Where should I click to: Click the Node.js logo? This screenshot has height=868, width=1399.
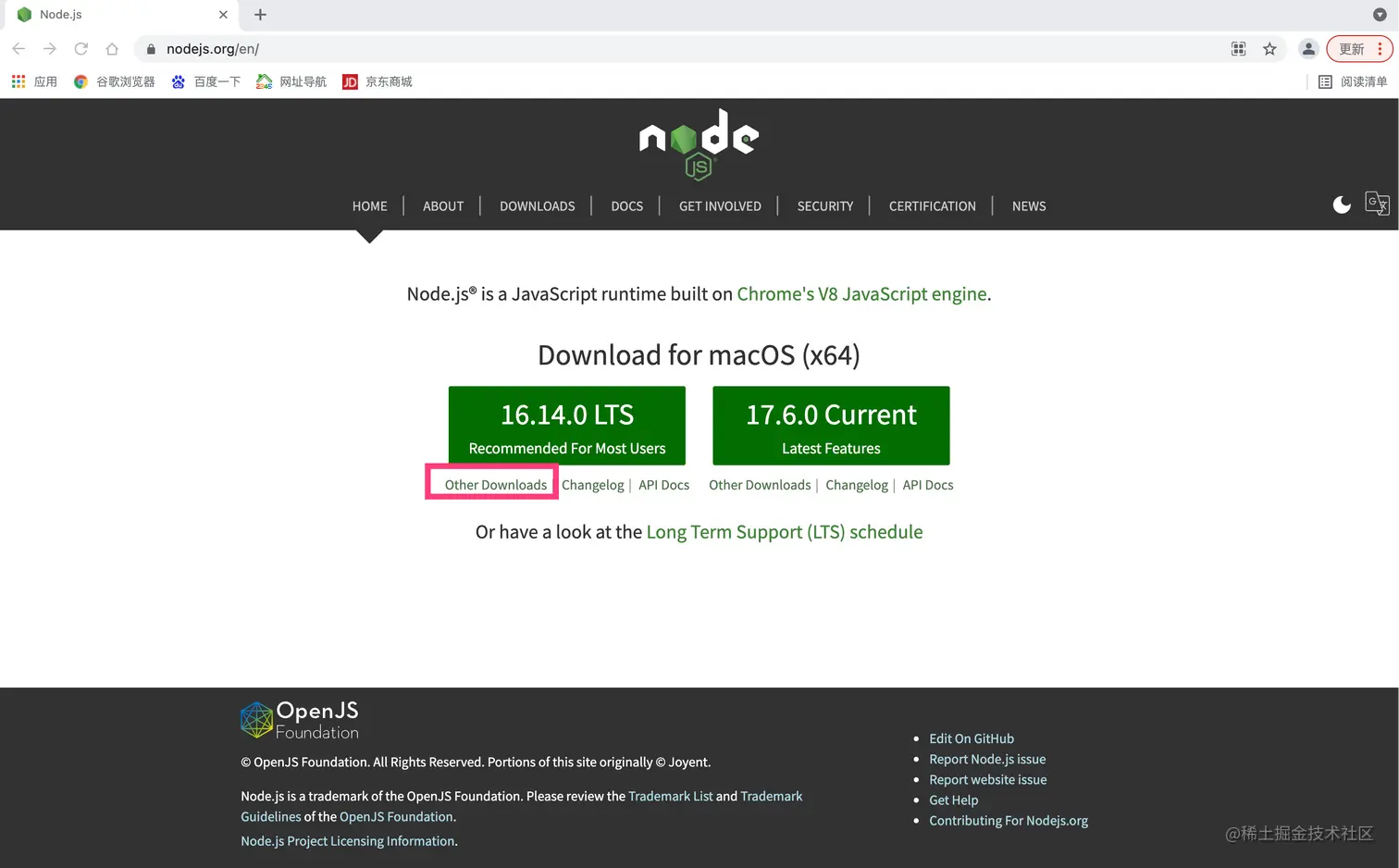tap(699, 144)
